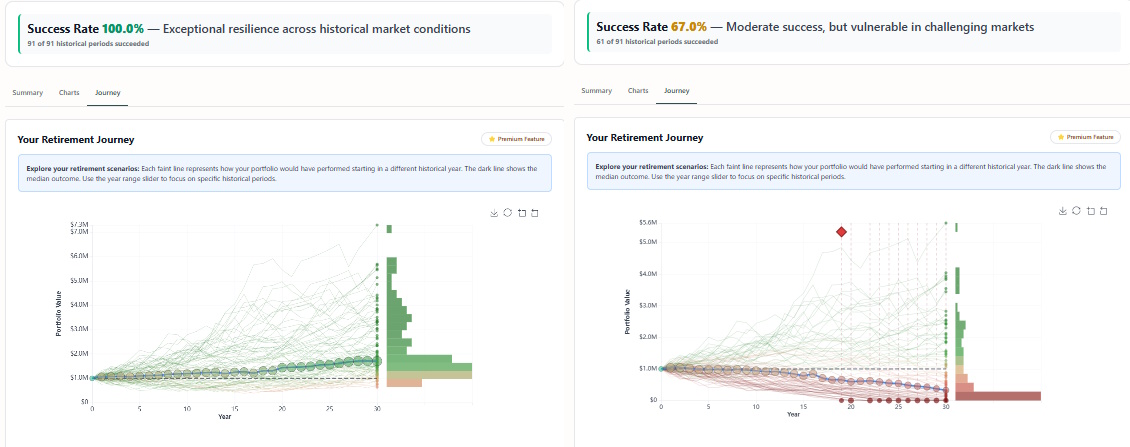Download the 100.0% success chart as image

494,213
